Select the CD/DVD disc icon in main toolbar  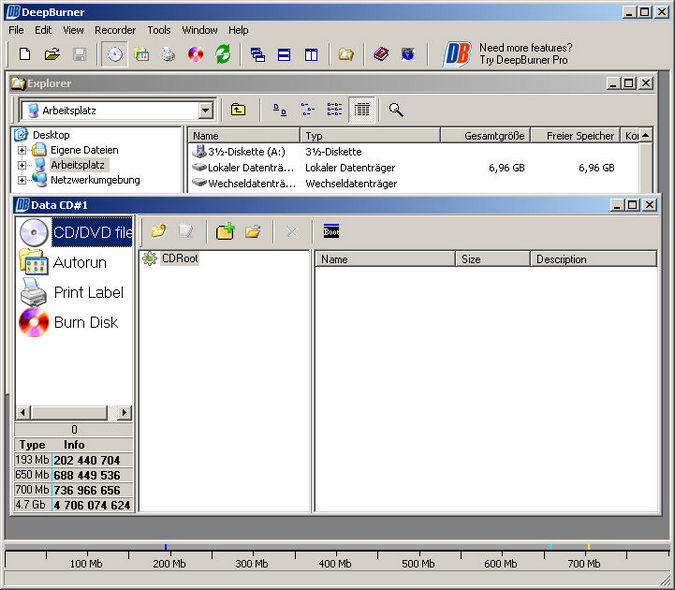click(115, 54)
